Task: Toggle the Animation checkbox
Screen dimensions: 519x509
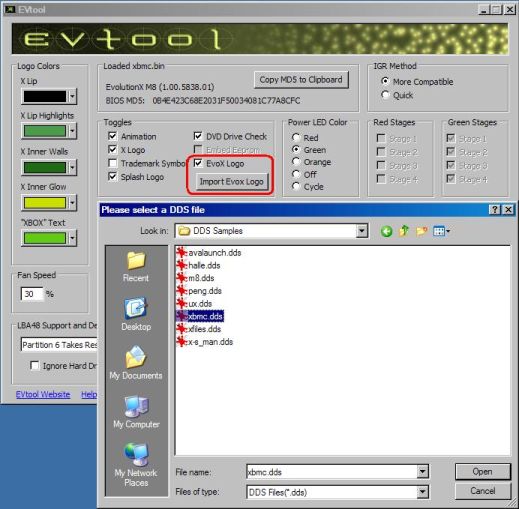Action: tap(113, 136)
